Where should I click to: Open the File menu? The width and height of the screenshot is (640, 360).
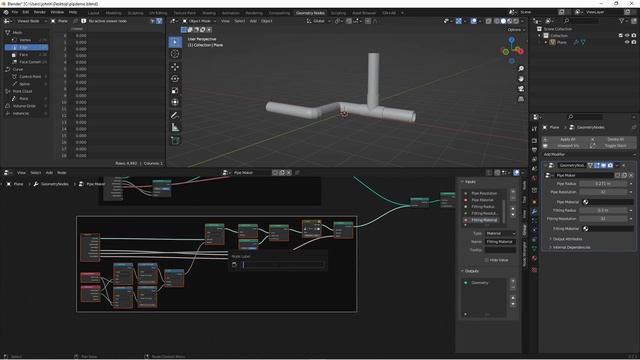click(15, 12)
